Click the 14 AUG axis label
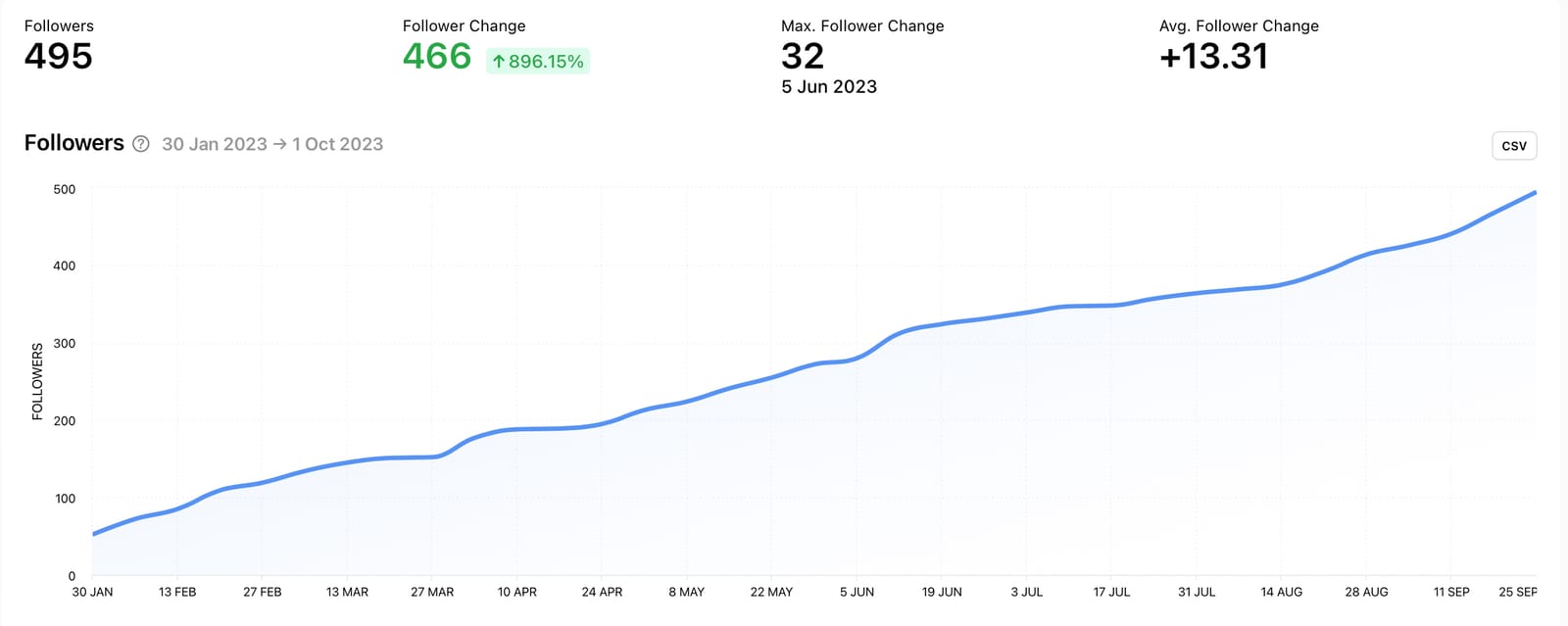 click(1282, 592)
